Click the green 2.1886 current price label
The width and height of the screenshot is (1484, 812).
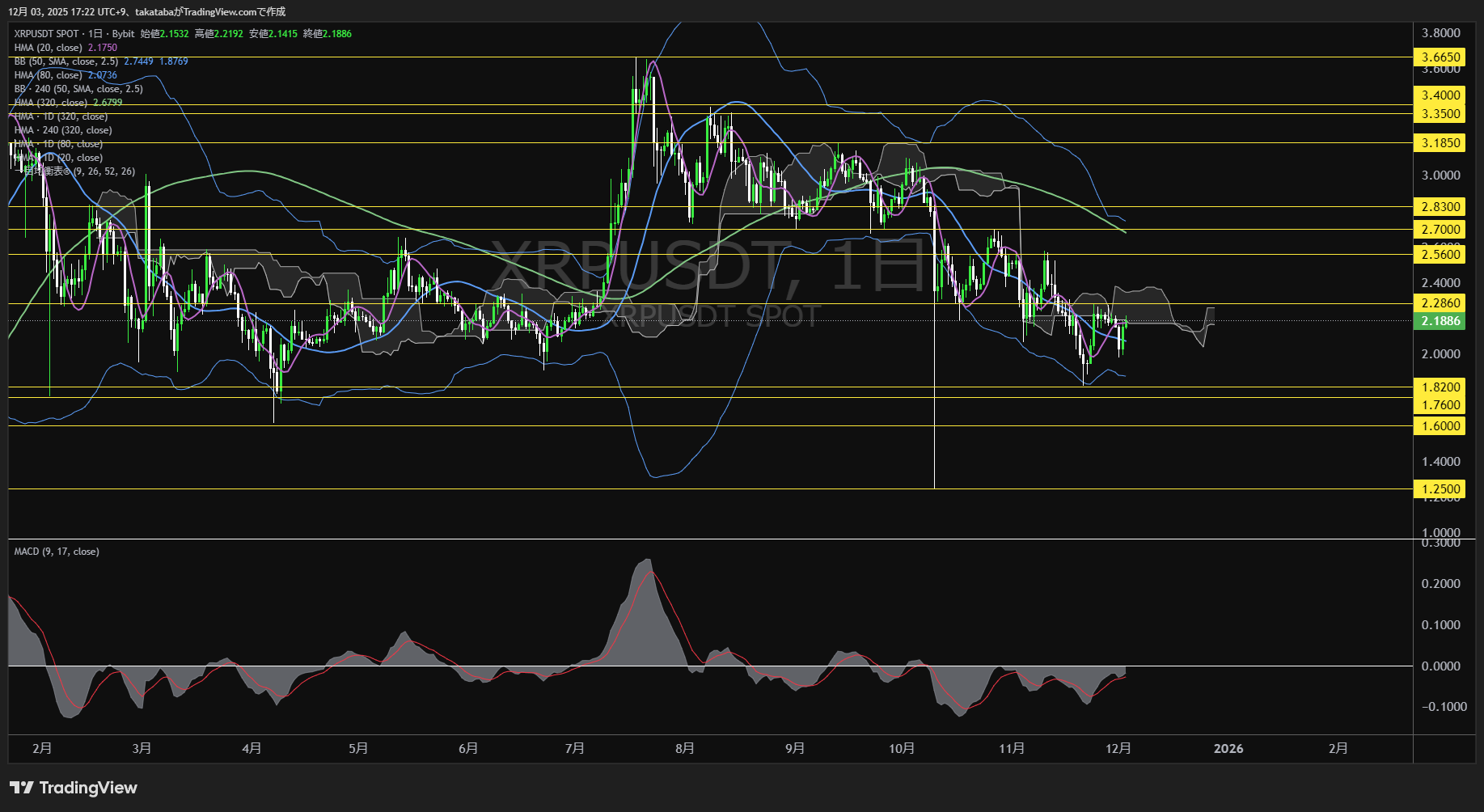(1439, 321)
